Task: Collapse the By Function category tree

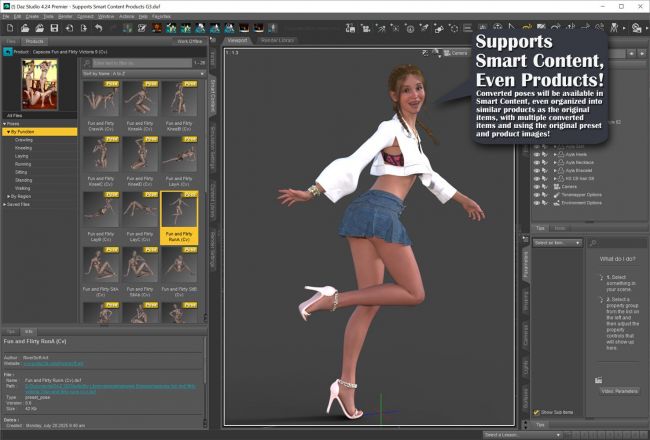Action: point(7,131)
